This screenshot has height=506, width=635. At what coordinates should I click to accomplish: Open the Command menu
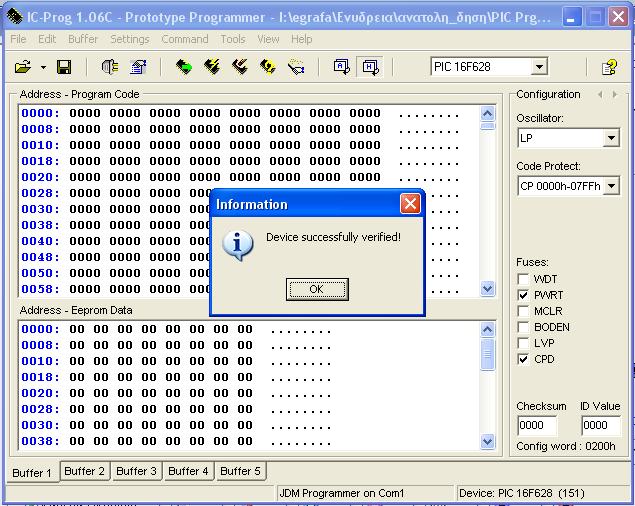click(x=185, y=39)
